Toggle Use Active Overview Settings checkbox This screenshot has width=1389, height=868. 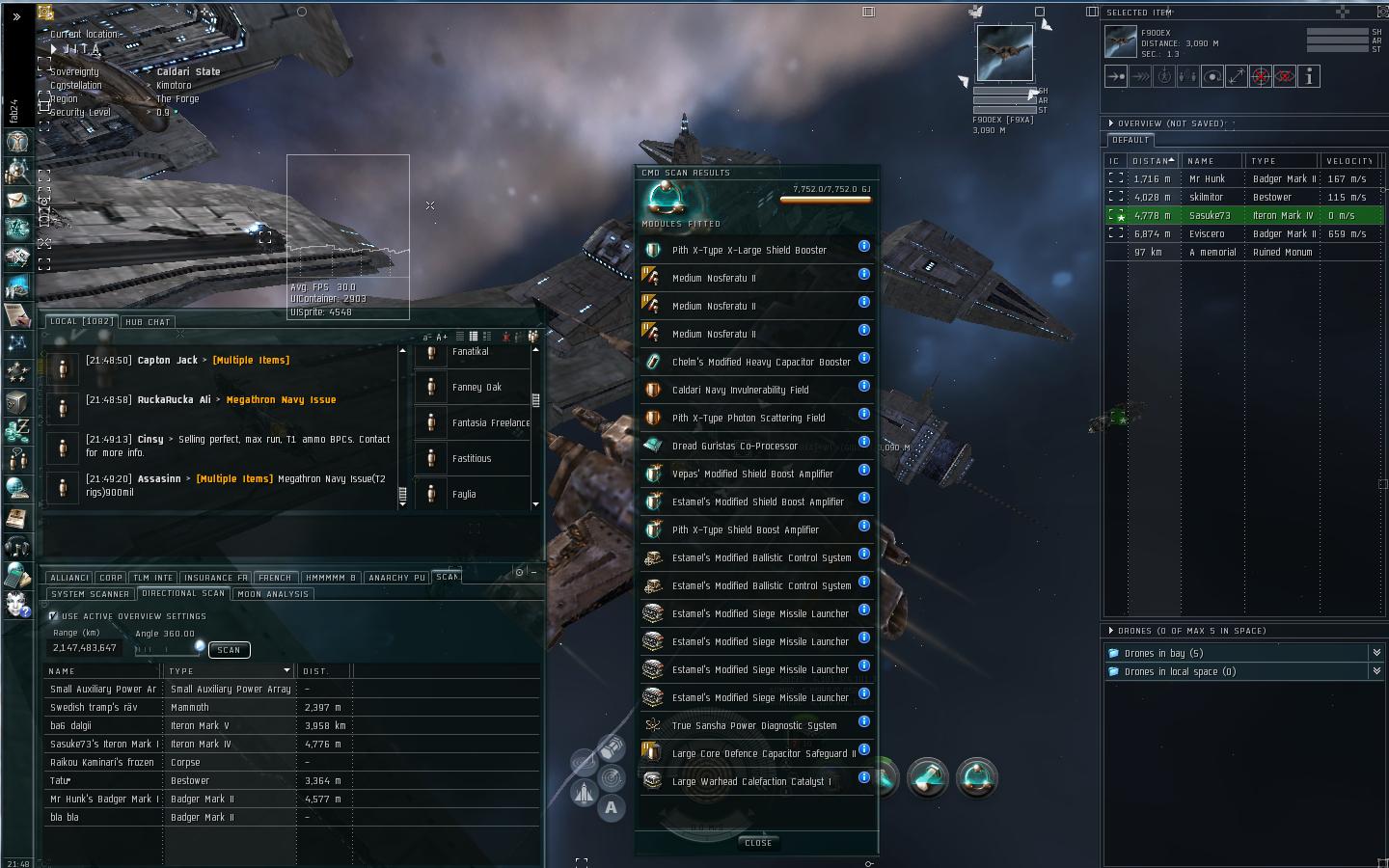click(x=53, y=615)
